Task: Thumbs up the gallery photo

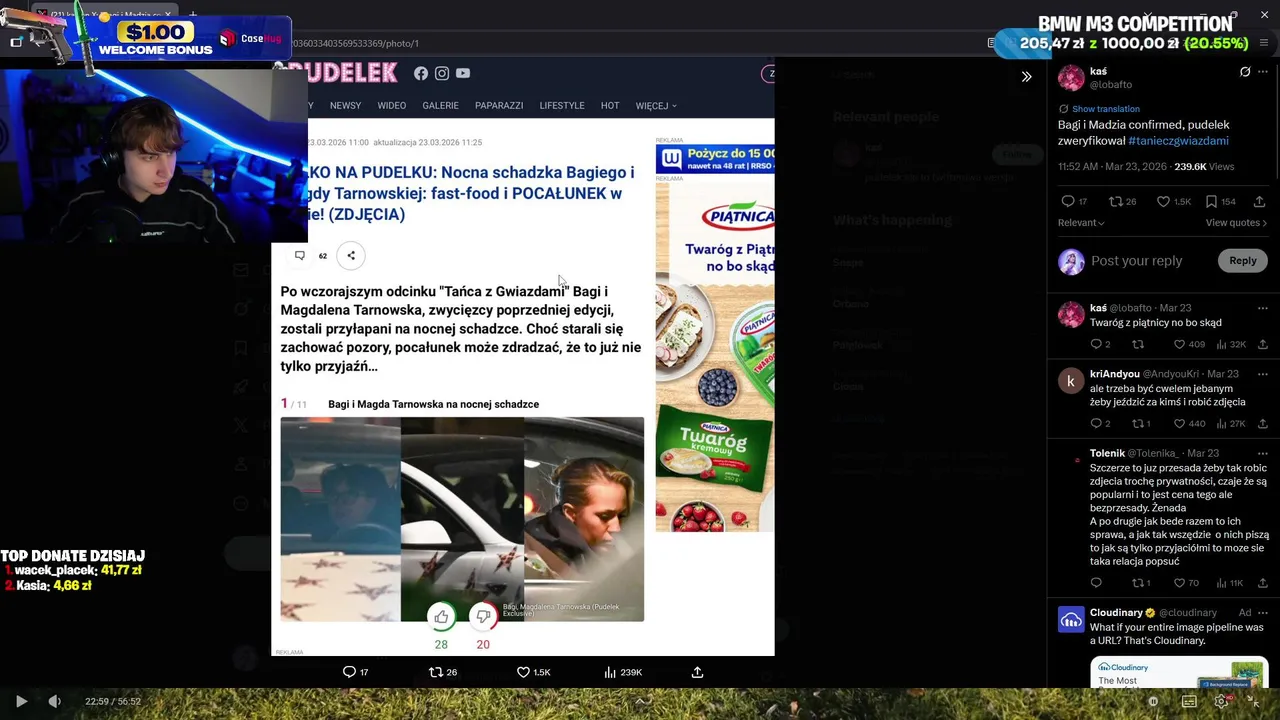Action: (x=441, y=617)
